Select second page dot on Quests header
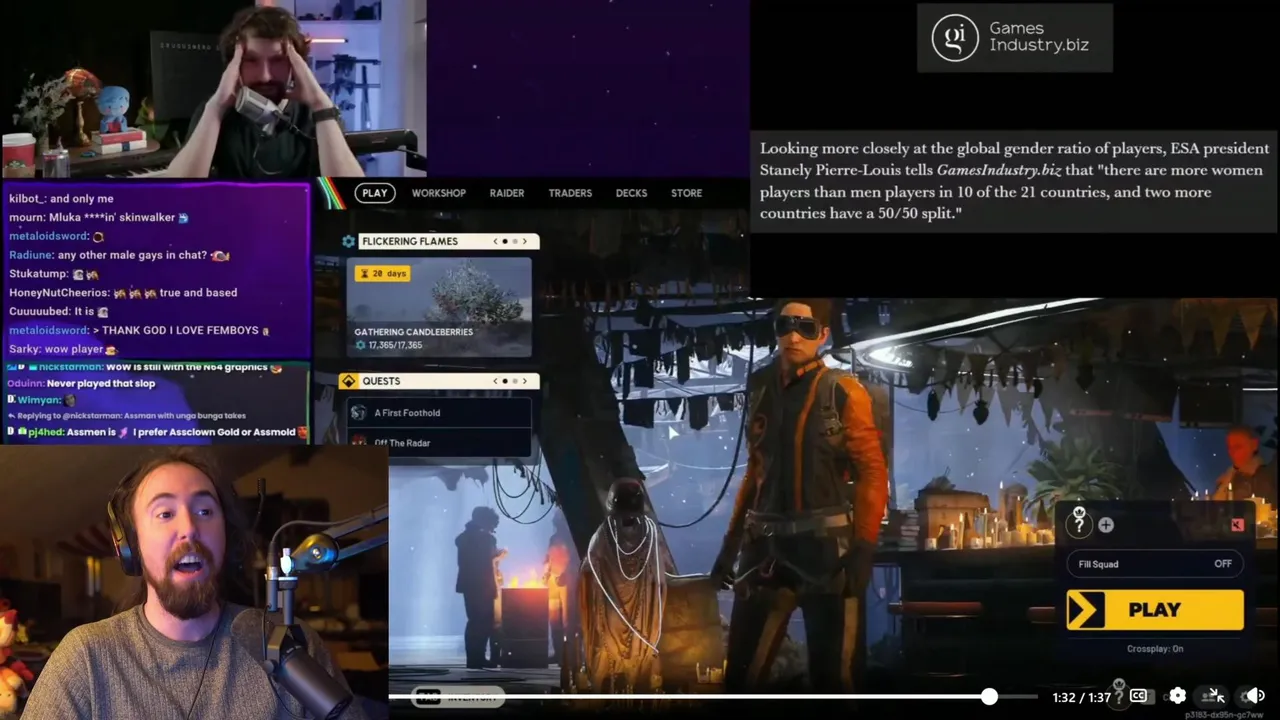 coord(515,381)
